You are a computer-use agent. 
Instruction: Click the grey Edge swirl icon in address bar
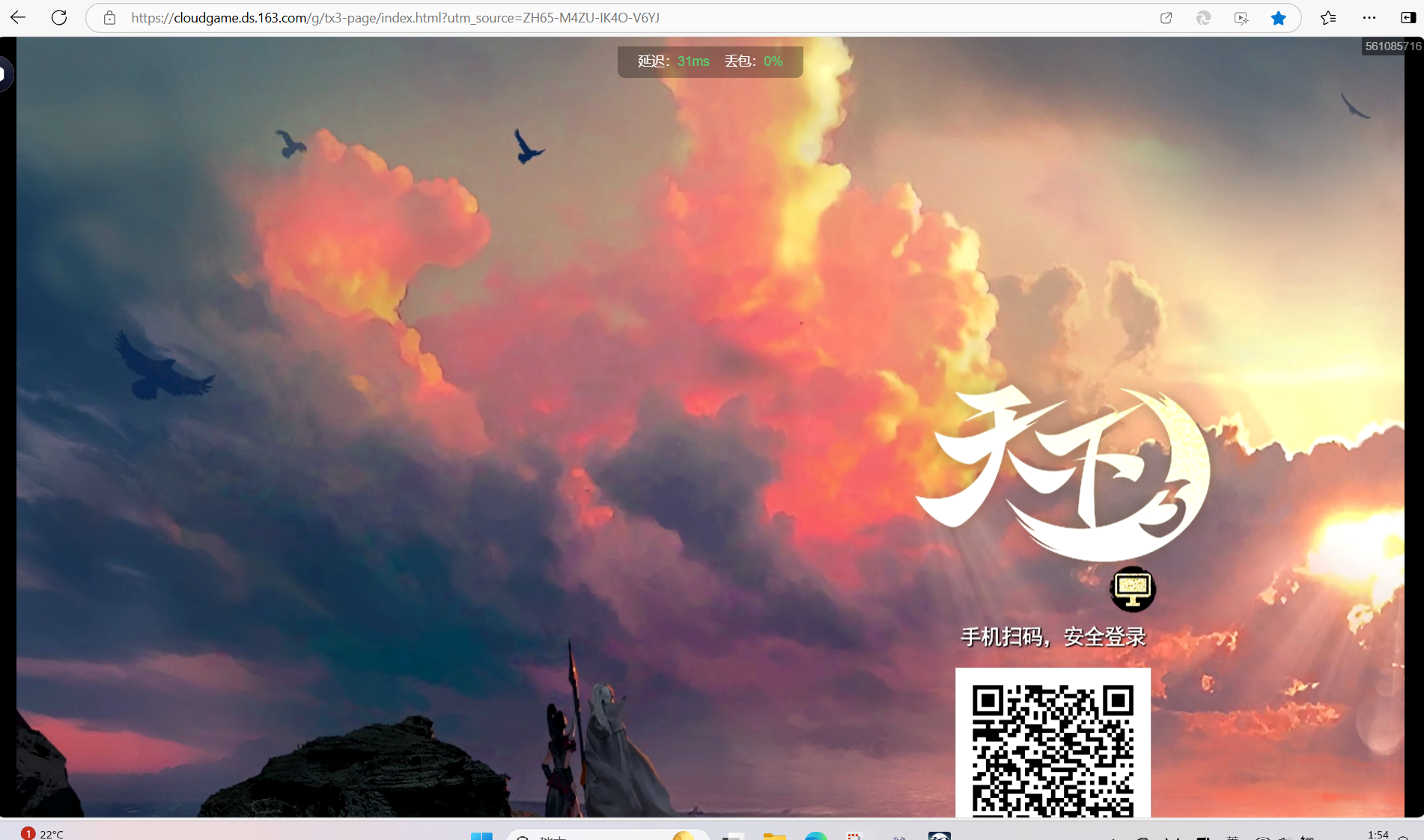coord(1203,18)
